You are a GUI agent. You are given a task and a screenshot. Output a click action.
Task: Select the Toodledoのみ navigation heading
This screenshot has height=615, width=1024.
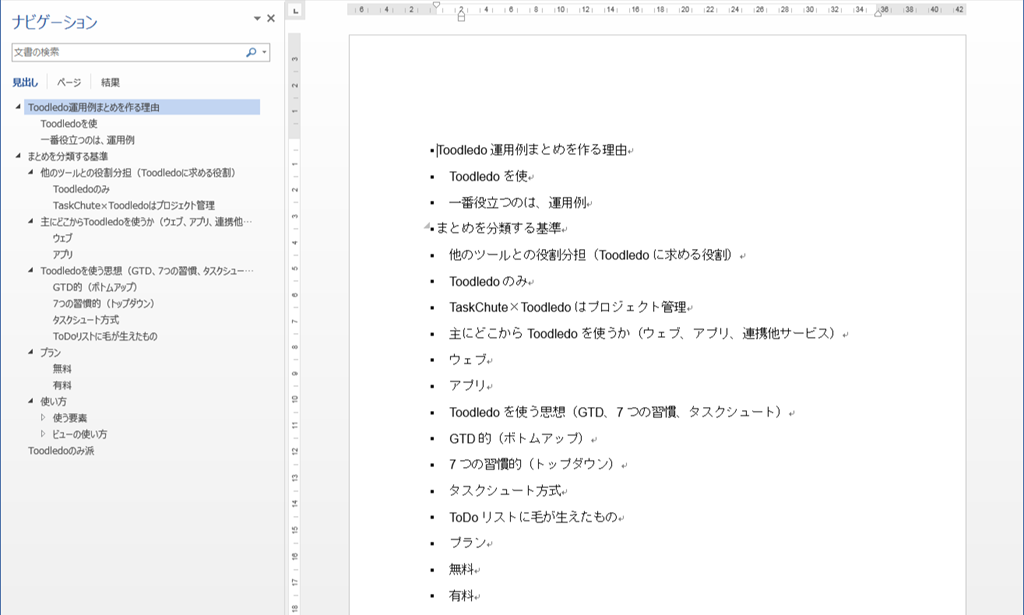pos(81,189)
